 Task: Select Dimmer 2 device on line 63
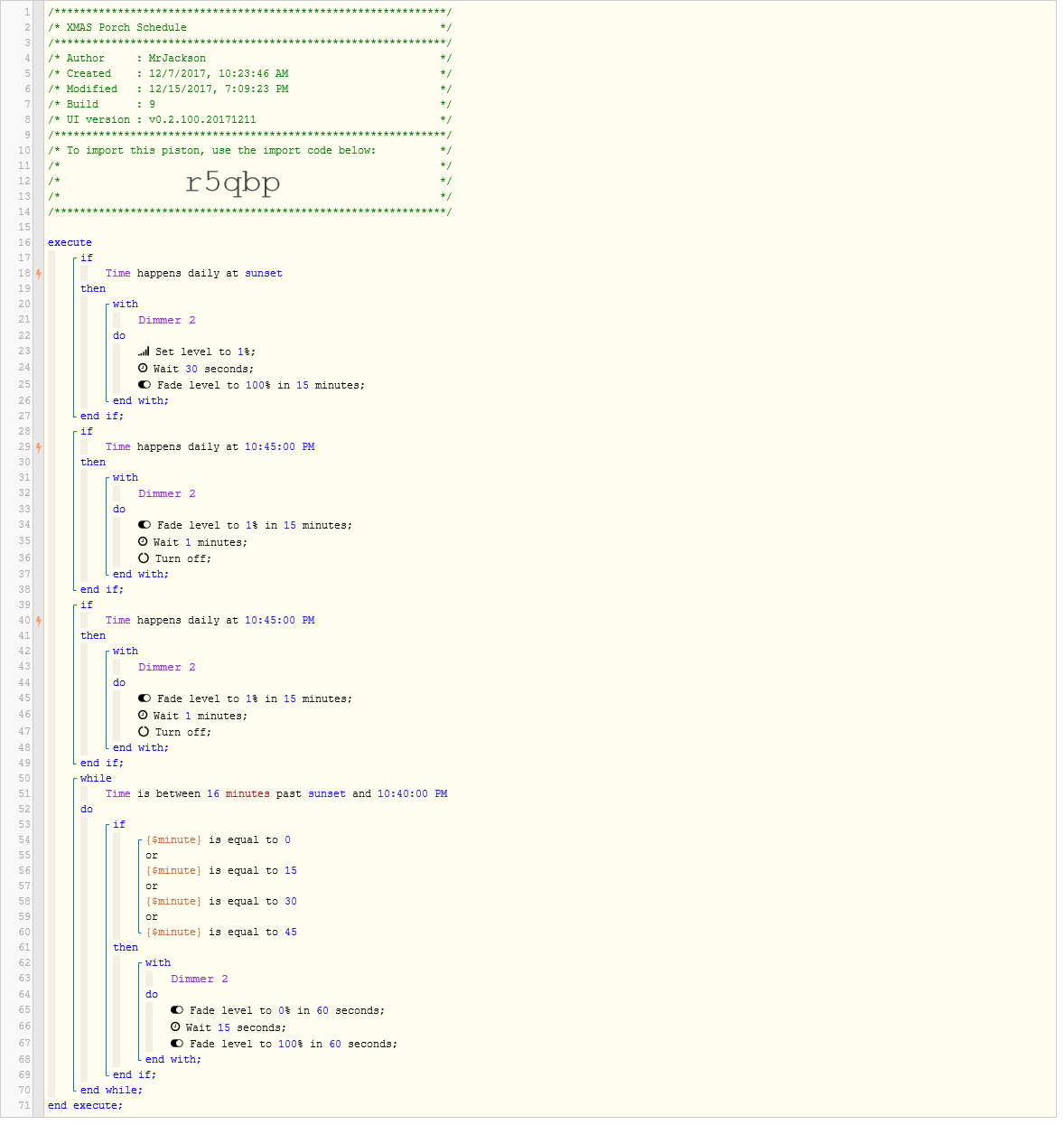(x=200, y=979)
